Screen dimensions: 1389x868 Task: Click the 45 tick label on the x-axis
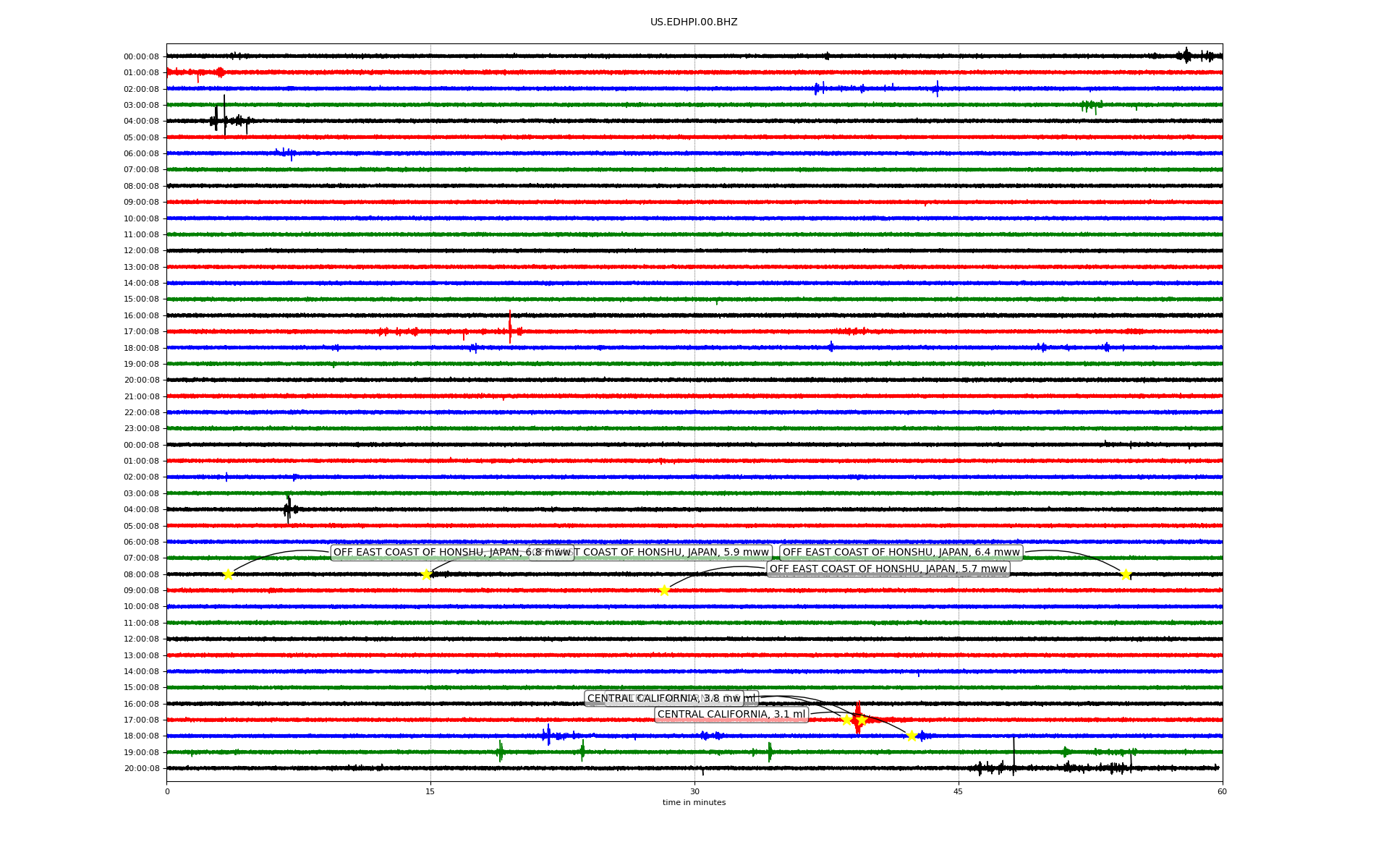[x=959, y=791]
